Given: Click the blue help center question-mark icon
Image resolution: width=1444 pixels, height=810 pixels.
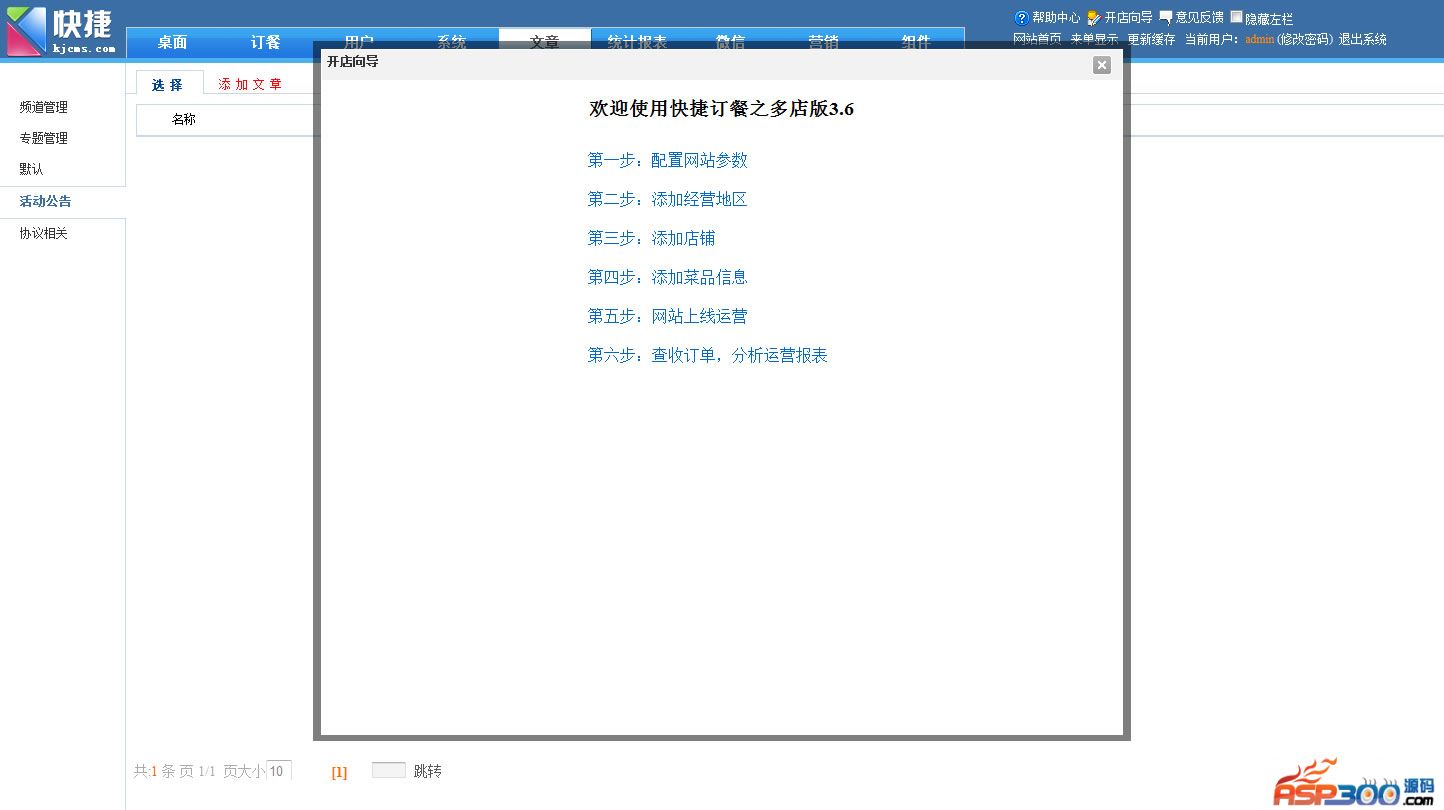Looking at the screenshot, I should point(1021,18).
